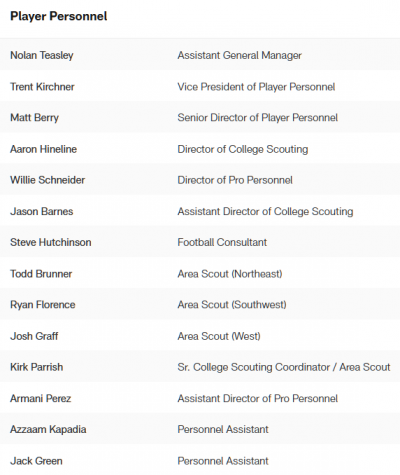Click Azzaam Kapadia's name
This screenshot has width=400, height=475.
click(x=48, y=429)
